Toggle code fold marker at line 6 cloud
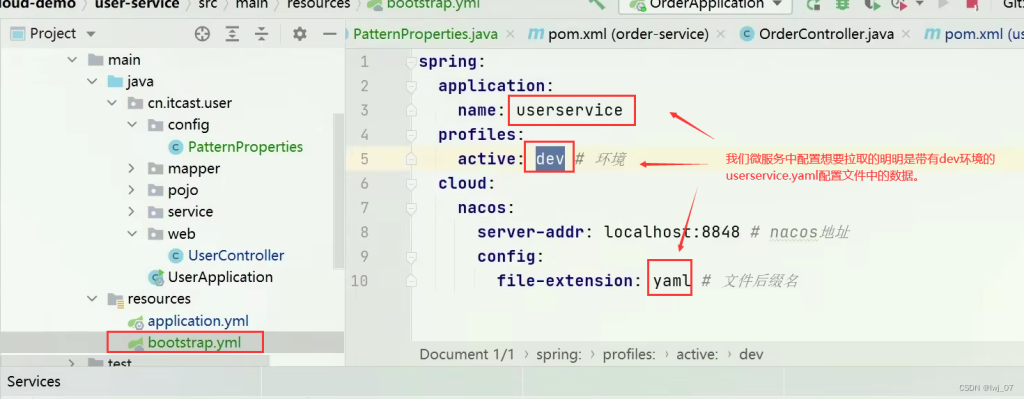1024x399 pixels. (x=411, y=184)
